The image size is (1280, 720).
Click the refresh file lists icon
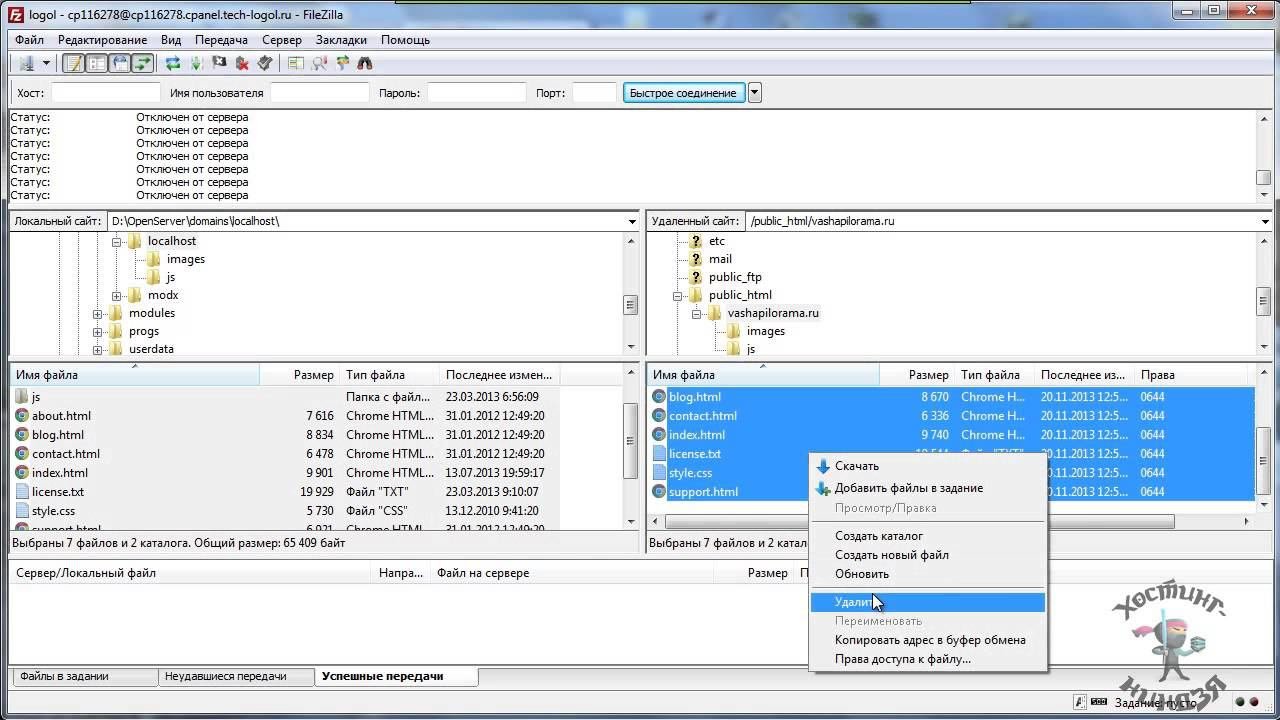(173, 63)
